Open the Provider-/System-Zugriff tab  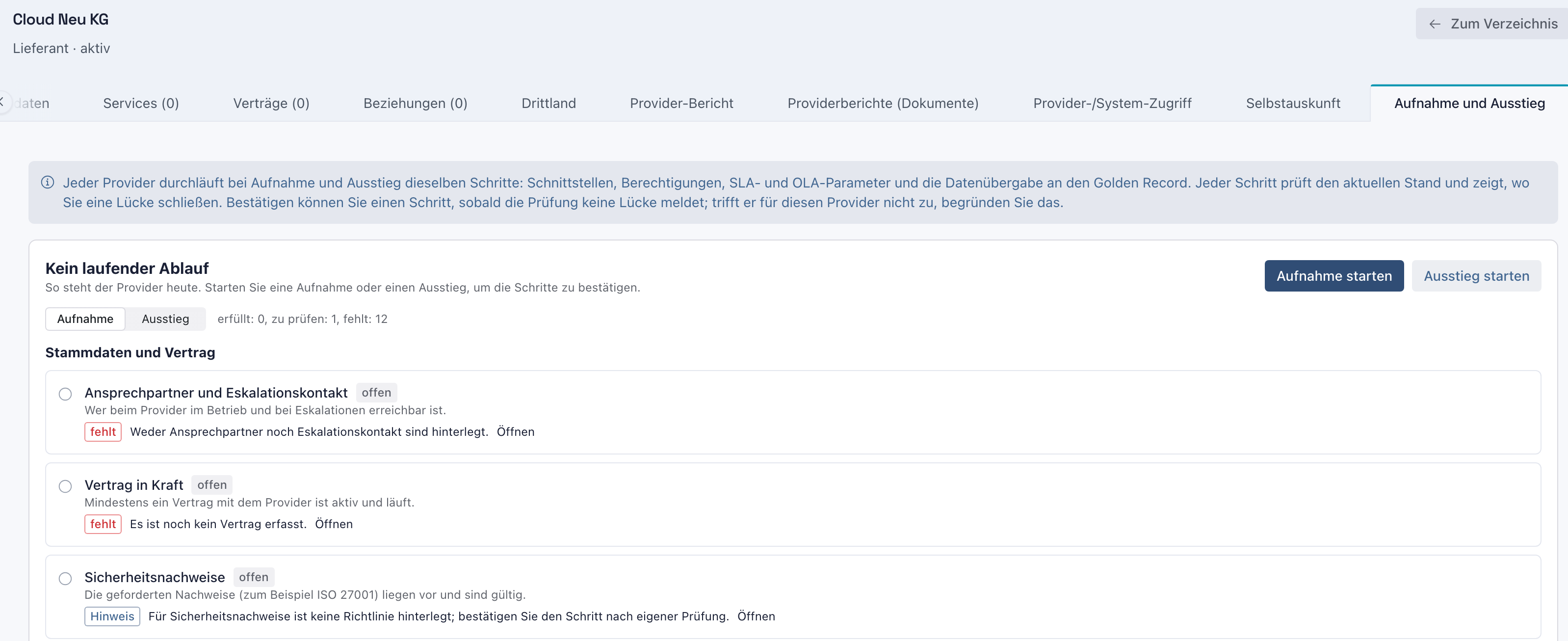(1112, 103)
